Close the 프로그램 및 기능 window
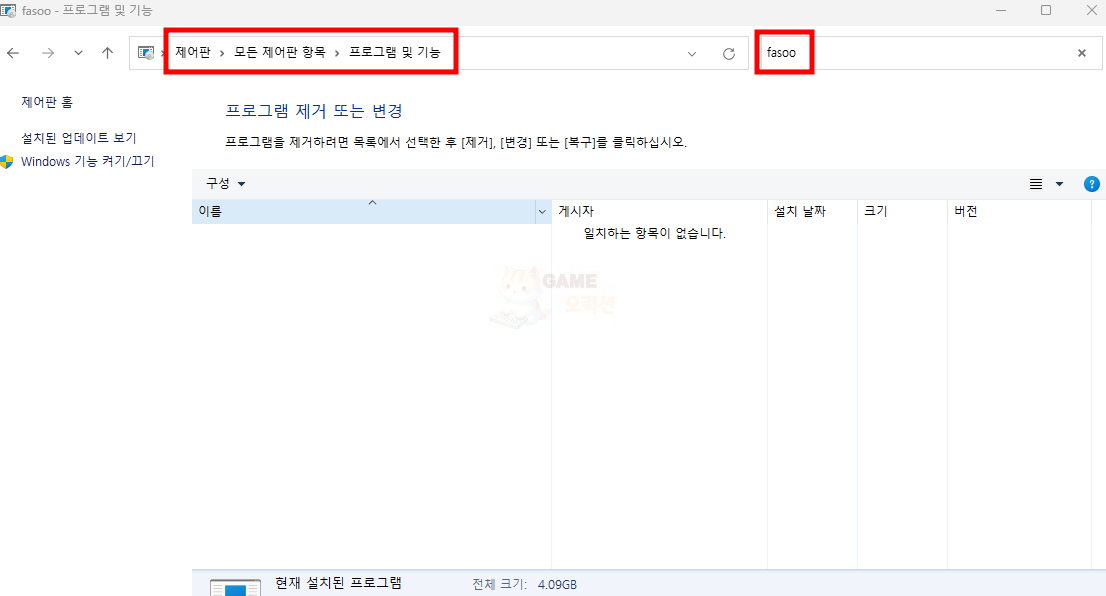Screen dimensions: 1106x596 1091,11
